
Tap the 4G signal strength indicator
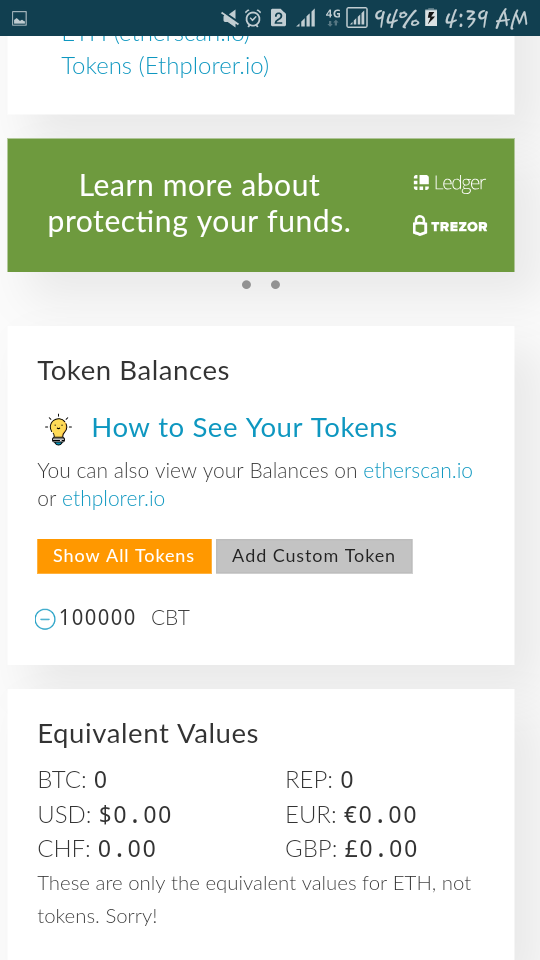coord(332,18)
